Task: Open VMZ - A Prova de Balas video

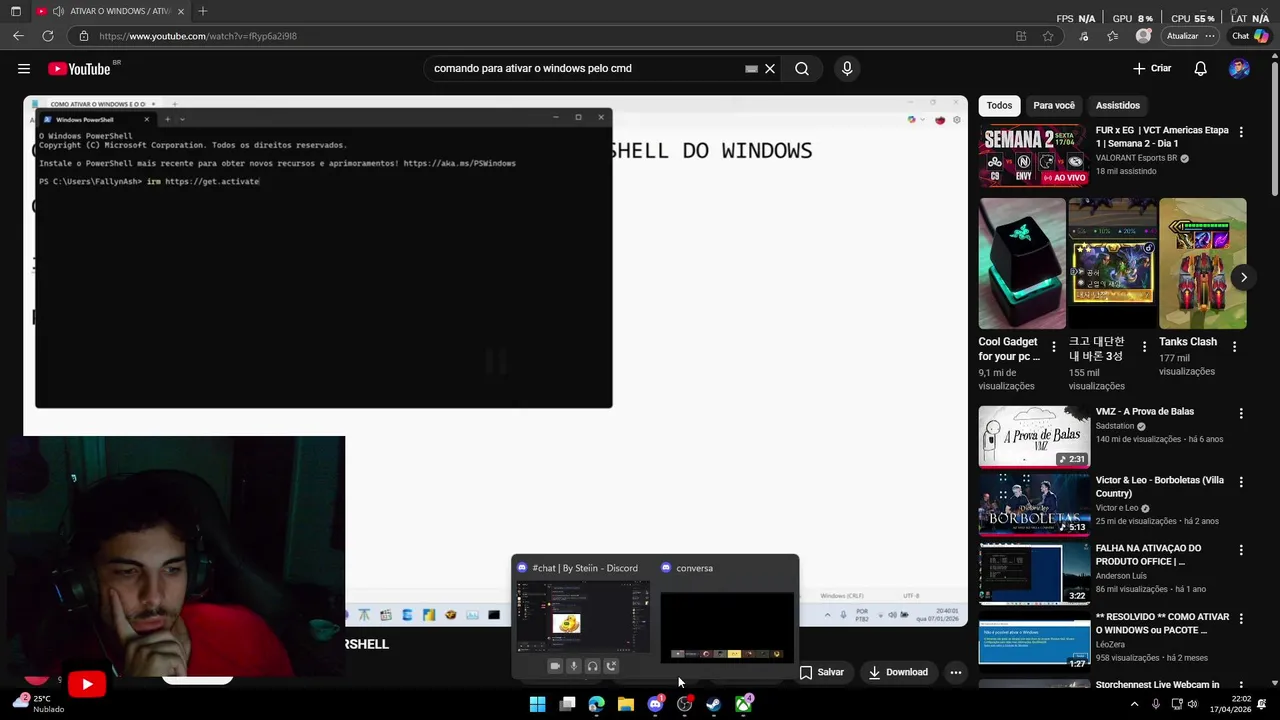Action: tap(1034, 436)
